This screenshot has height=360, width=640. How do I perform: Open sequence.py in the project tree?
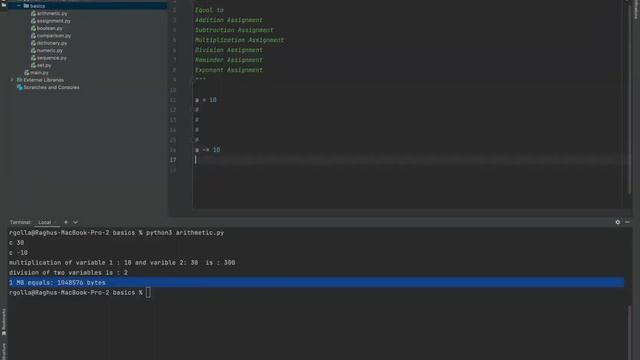(x=51, y=58)
